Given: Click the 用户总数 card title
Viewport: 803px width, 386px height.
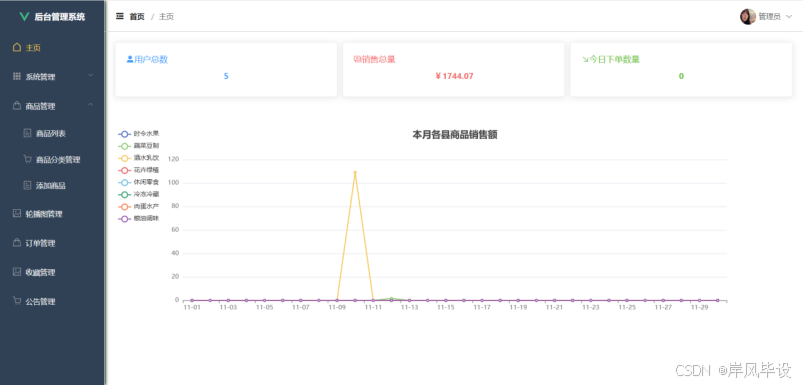Looking at the screenshot, I should [x=151, y=59].
